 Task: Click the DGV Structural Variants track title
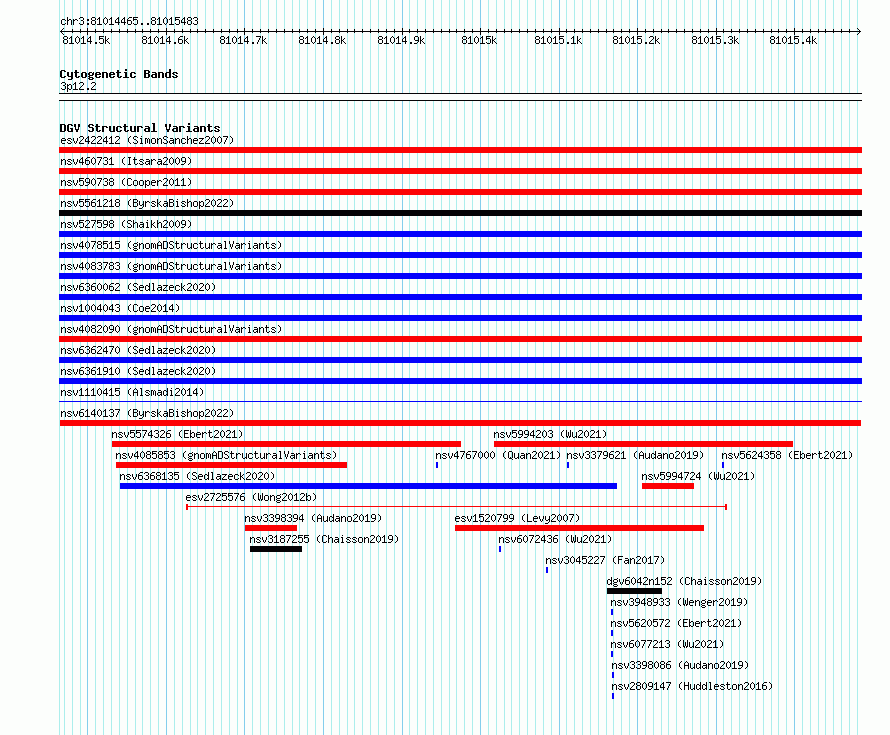[x=140, y=128]
